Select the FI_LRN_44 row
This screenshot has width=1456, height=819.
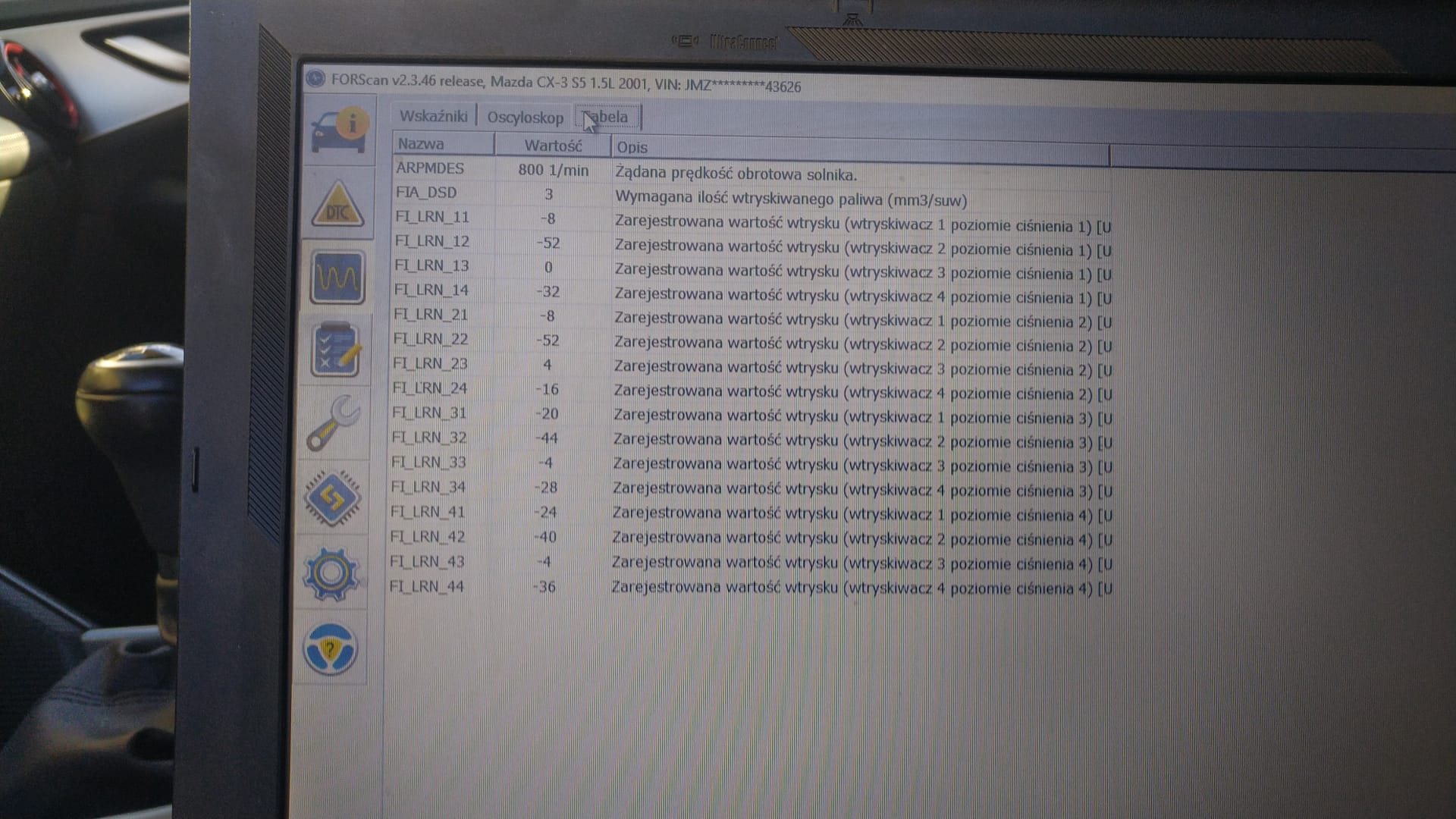click(x=426, y=586)
